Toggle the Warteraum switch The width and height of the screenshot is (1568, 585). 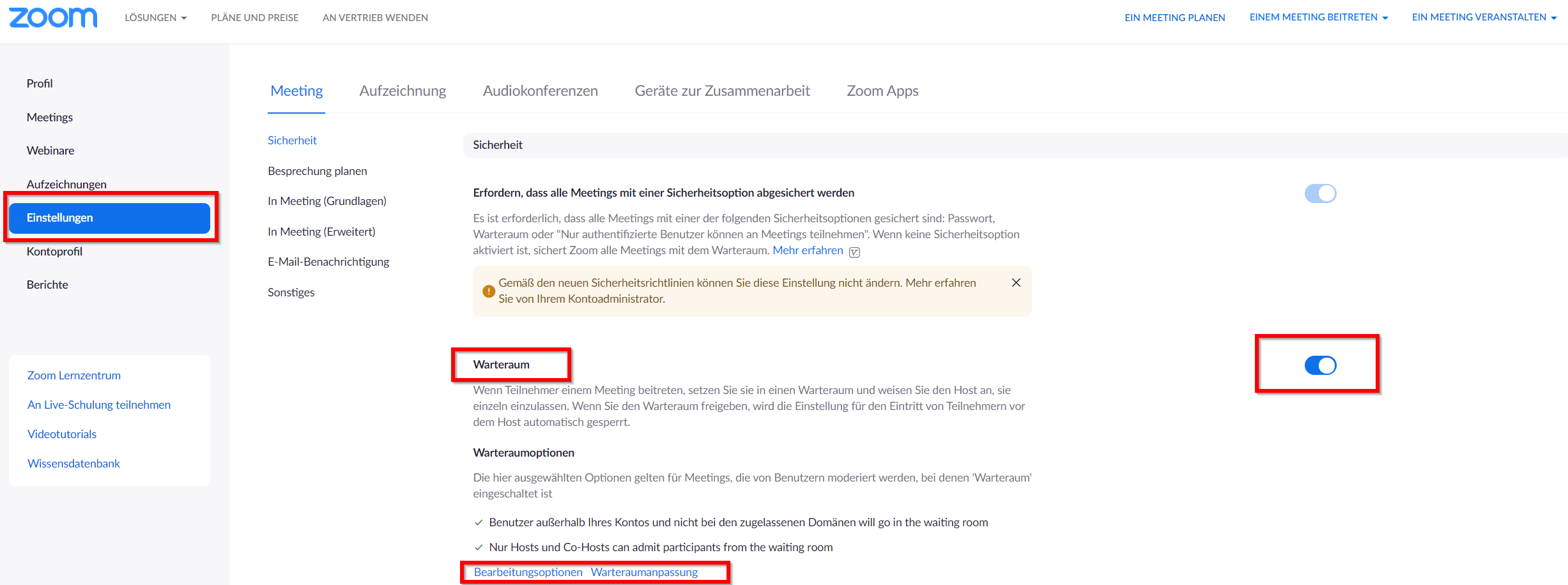(x=1320, y=365)
